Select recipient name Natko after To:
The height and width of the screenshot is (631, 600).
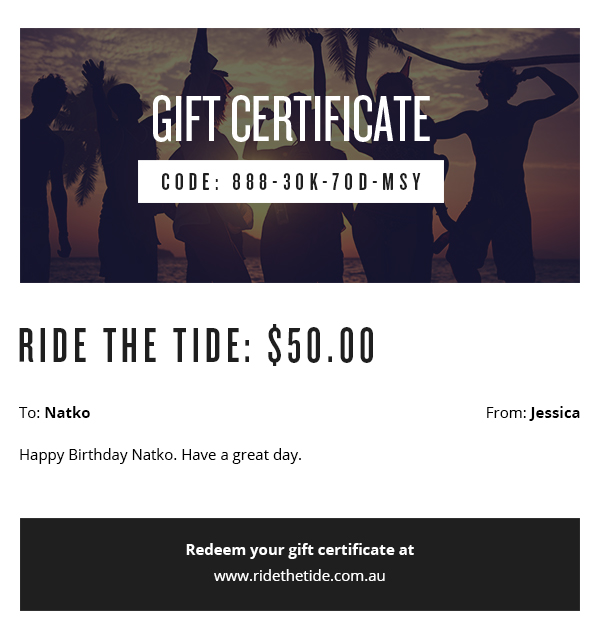67,412
